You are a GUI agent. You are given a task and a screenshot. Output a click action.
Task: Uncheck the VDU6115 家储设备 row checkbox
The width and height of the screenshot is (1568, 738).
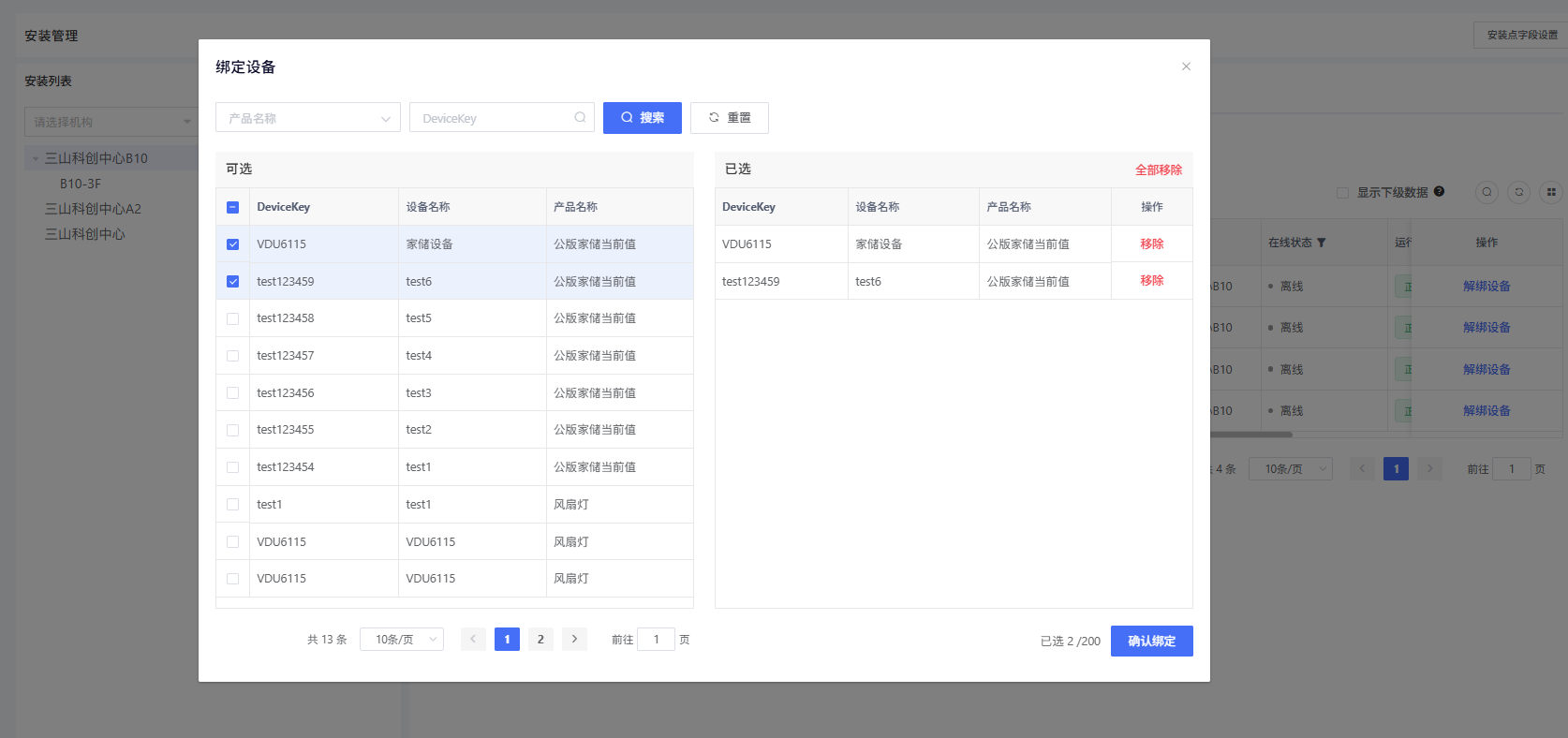pos(233,244)
